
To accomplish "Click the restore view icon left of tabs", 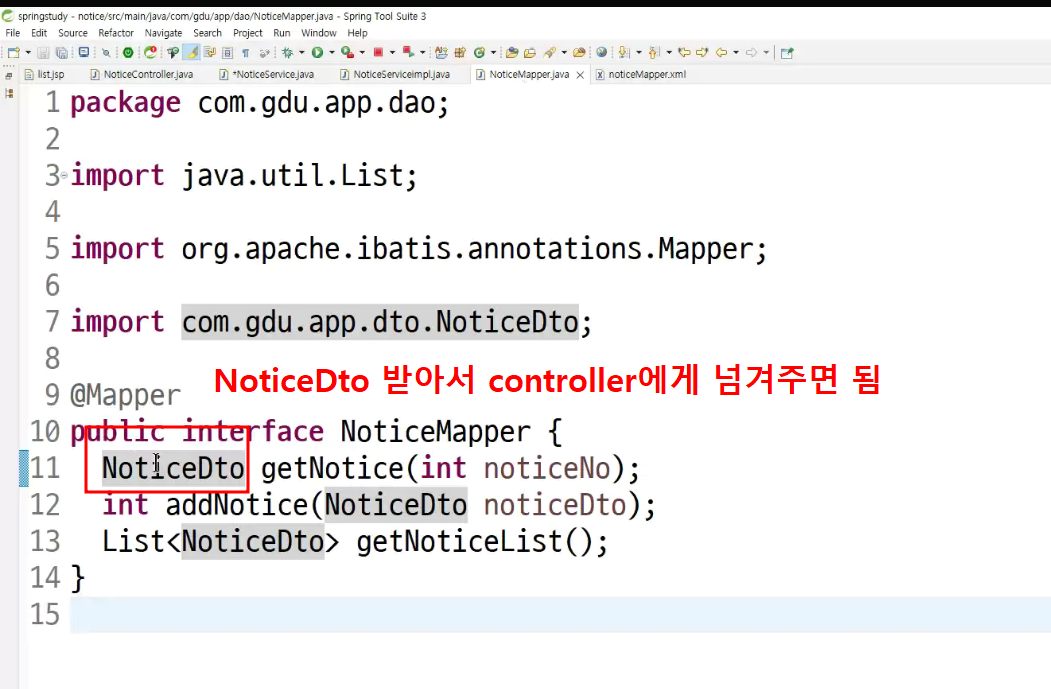I will [9, 75].
